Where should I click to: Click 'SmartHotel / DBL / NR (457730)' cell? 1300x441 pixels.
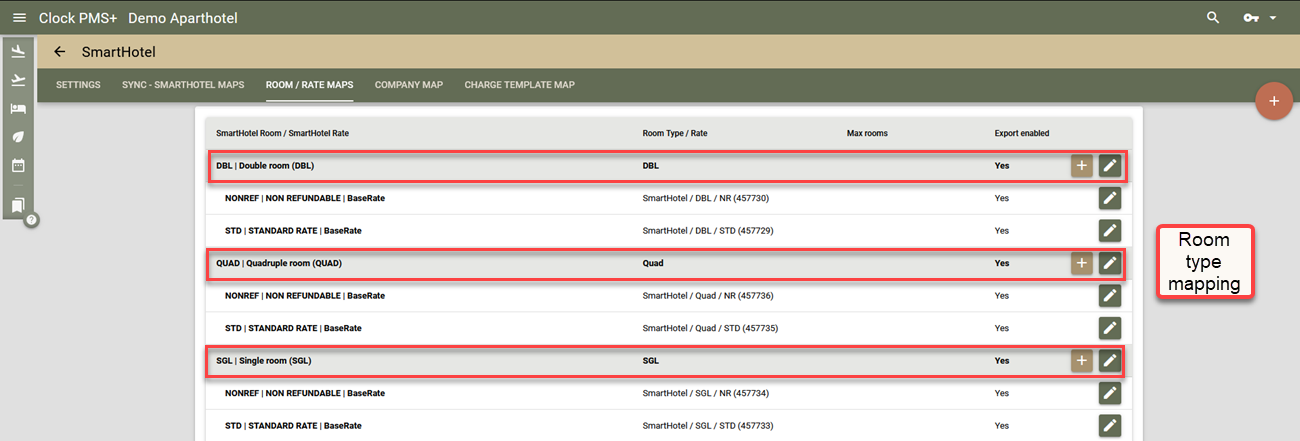click(x=705, y=198)
